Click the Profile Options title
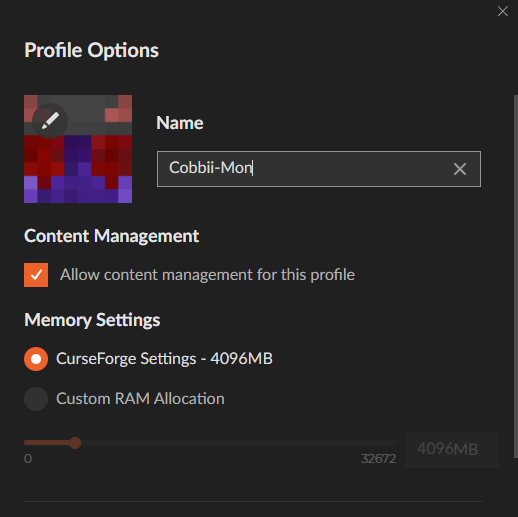The width and height of the screenshot is (518, 517). click(x=91, y=51)
